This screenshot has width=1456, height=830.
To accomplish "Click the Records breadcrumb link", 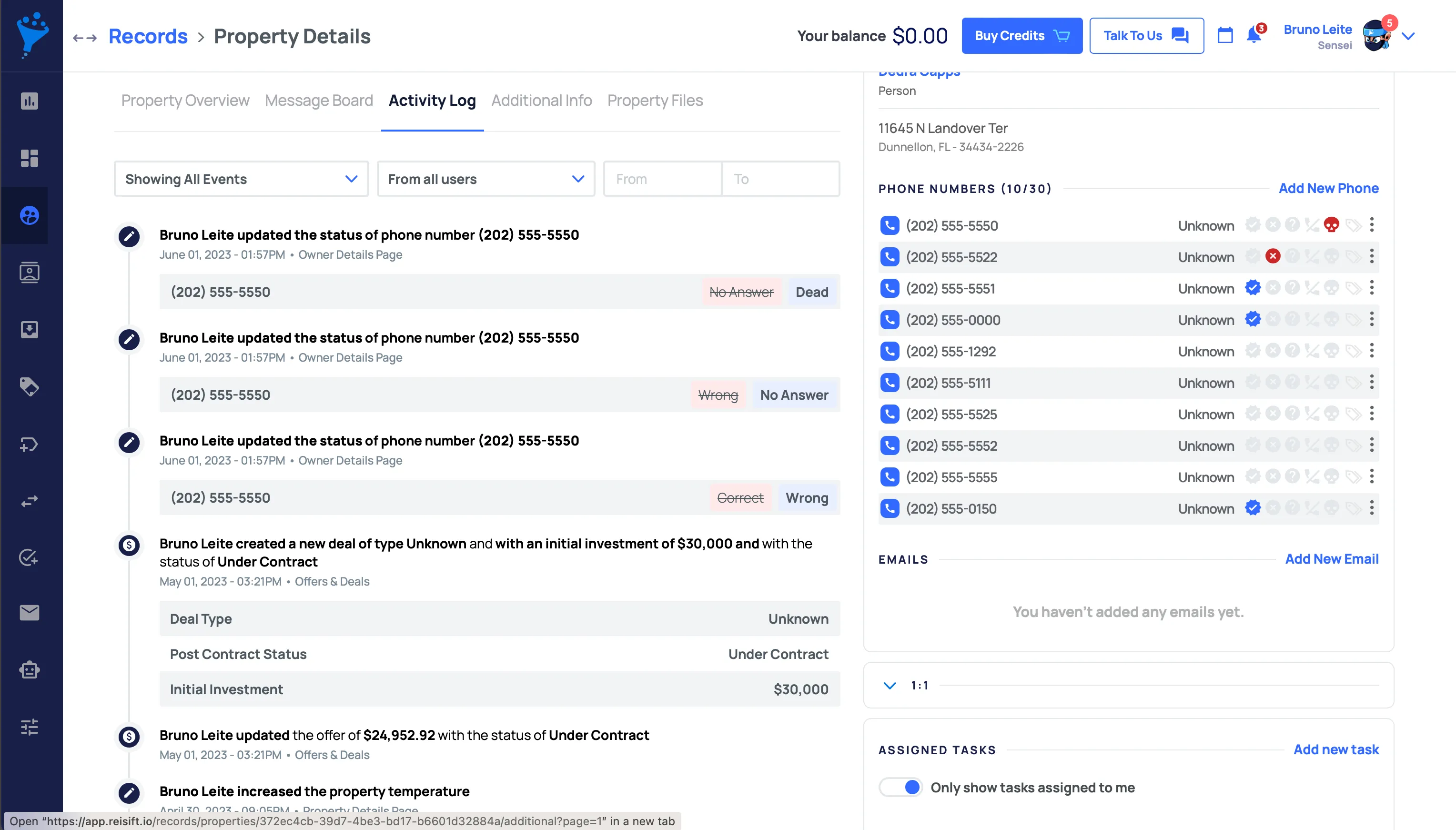I will pos(148,37).
